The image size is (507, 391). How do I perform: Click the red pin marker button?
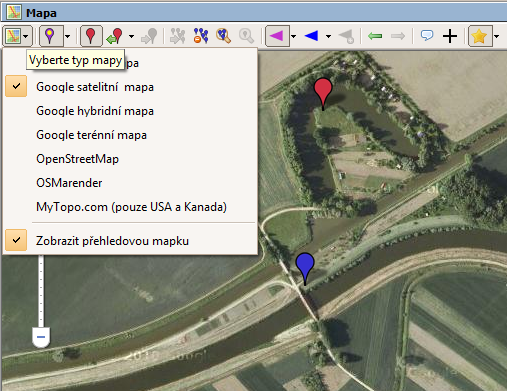point(91,36)
